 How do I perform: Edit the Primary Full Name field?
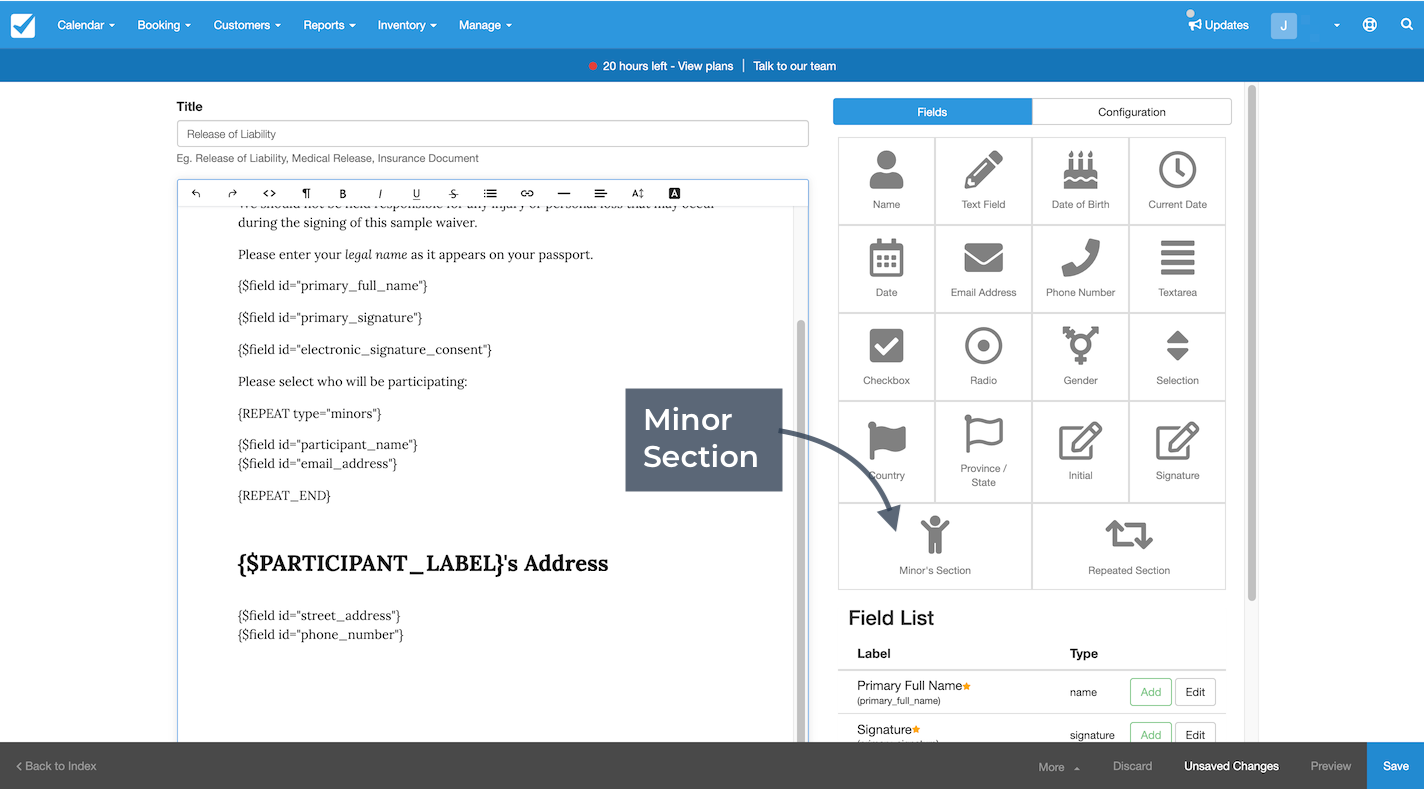coord(1195,692)
